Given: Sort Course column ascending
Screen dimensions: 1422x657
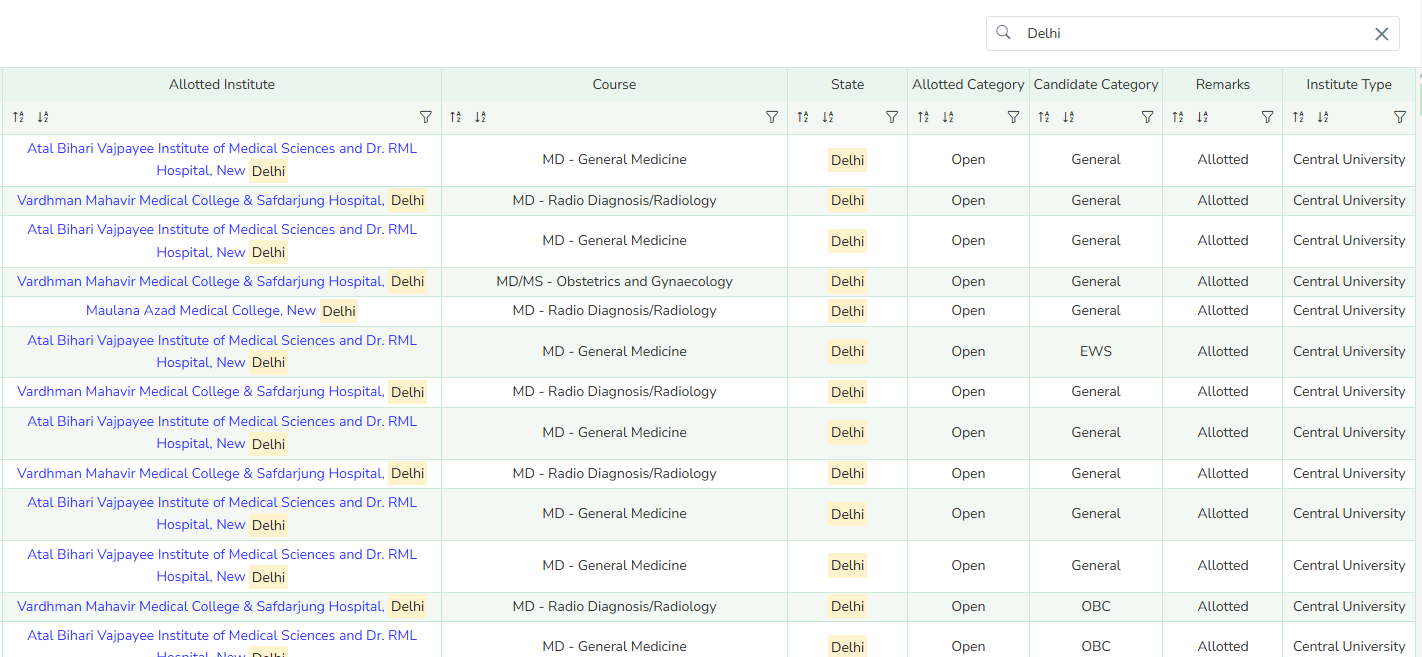Looking at the screenshot, I should click(x=455, y=117).
